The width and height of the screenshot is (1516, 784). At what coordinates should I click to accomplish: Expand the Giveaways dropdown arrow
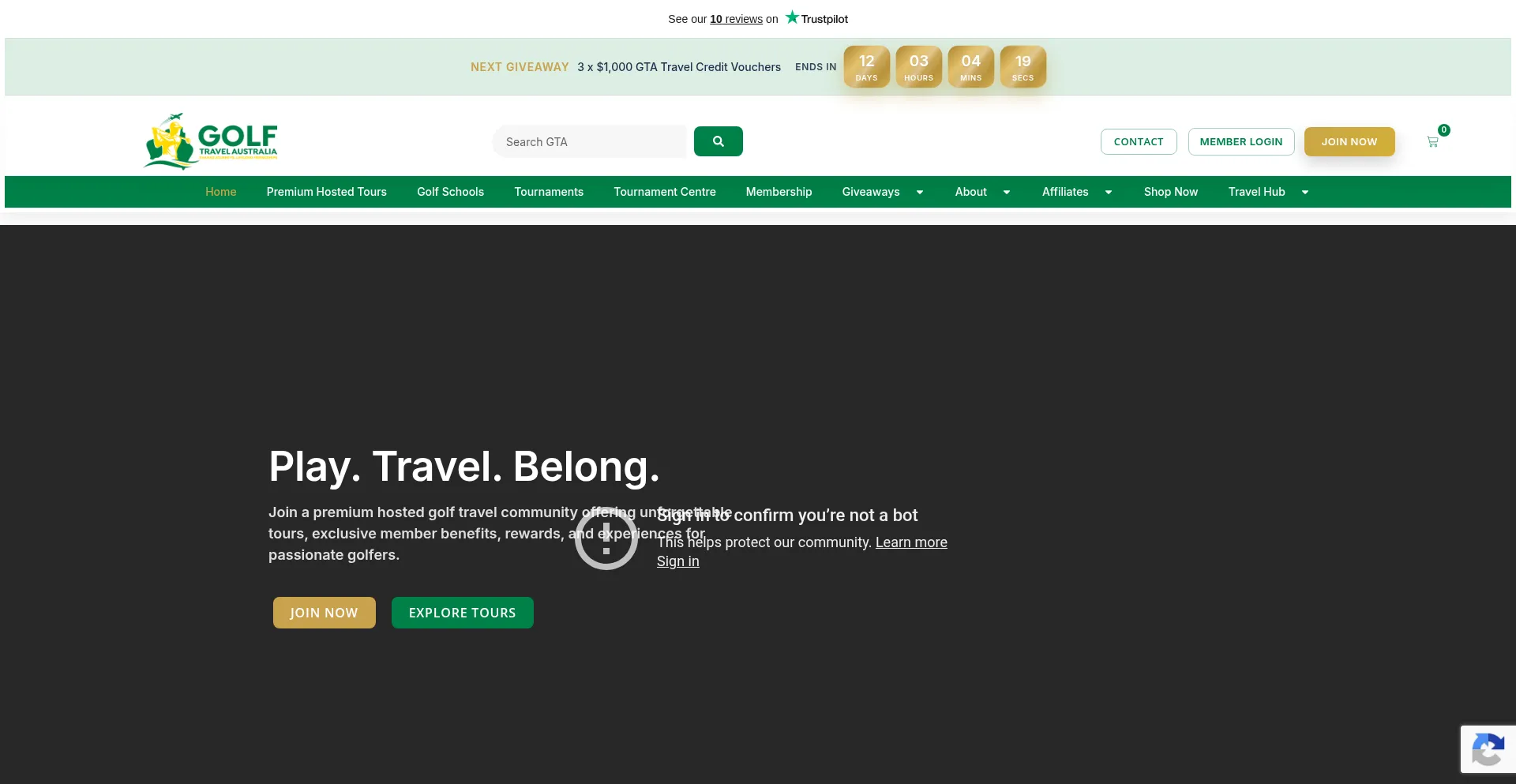point(920,192)
